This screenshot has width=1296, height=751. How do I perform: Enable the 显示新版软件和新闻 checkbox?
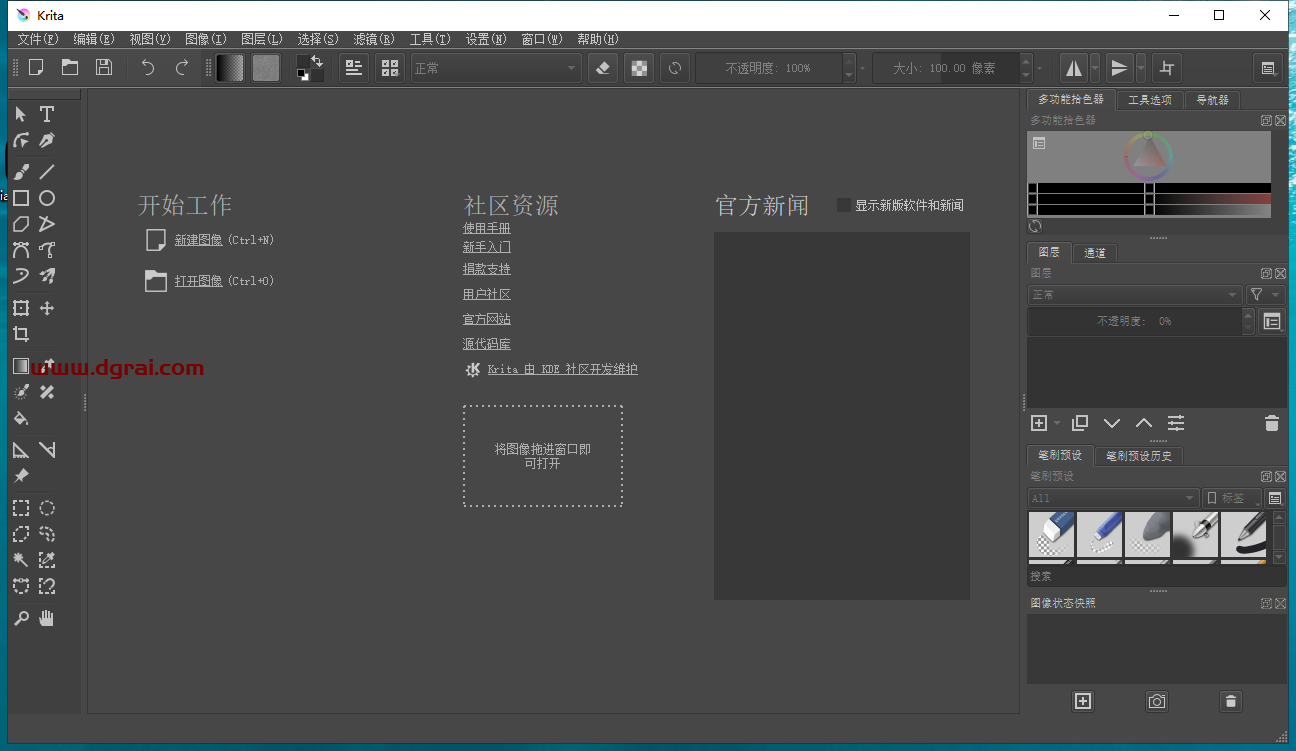(x=843, y=204)
